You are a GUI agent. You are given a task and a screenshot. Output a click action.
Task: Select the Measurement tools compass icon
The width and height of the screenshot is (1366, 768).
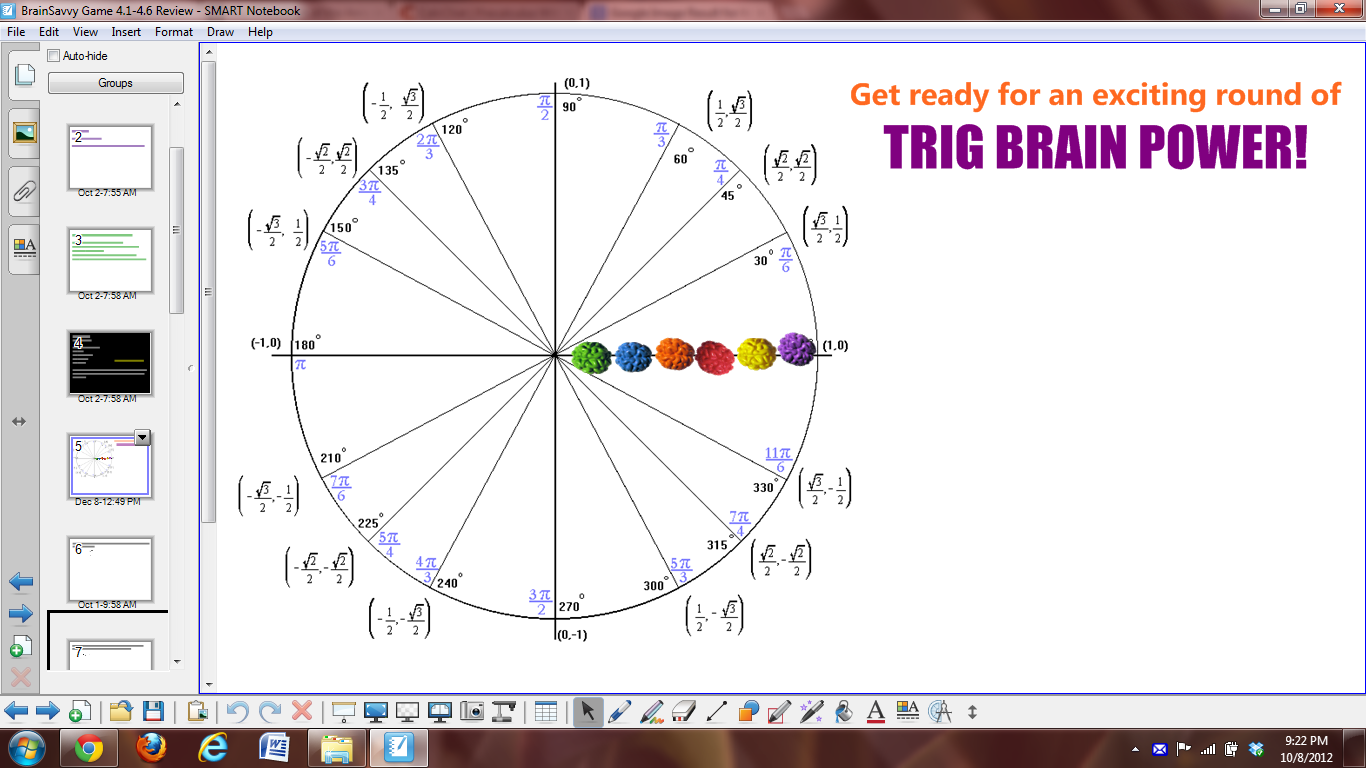tap(941, 710)
